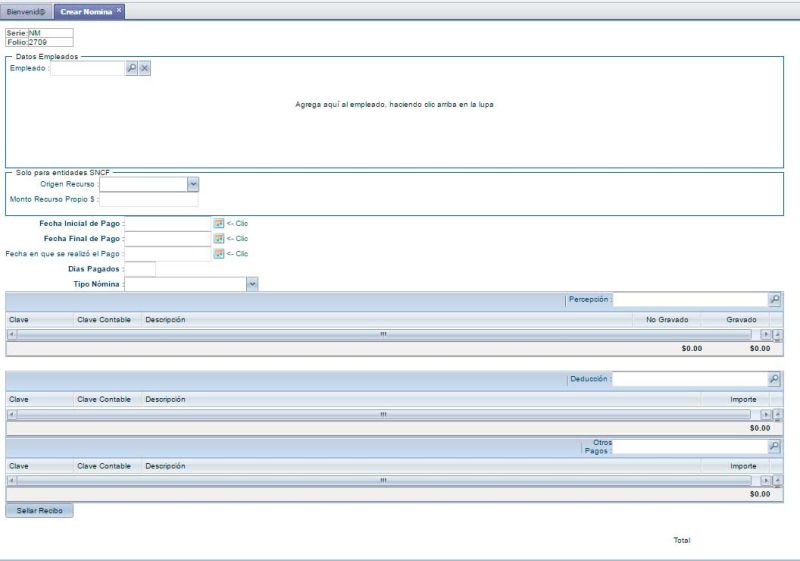800x561 pixels.
Task: Click the Empleado input field
Action: point(87,68)
